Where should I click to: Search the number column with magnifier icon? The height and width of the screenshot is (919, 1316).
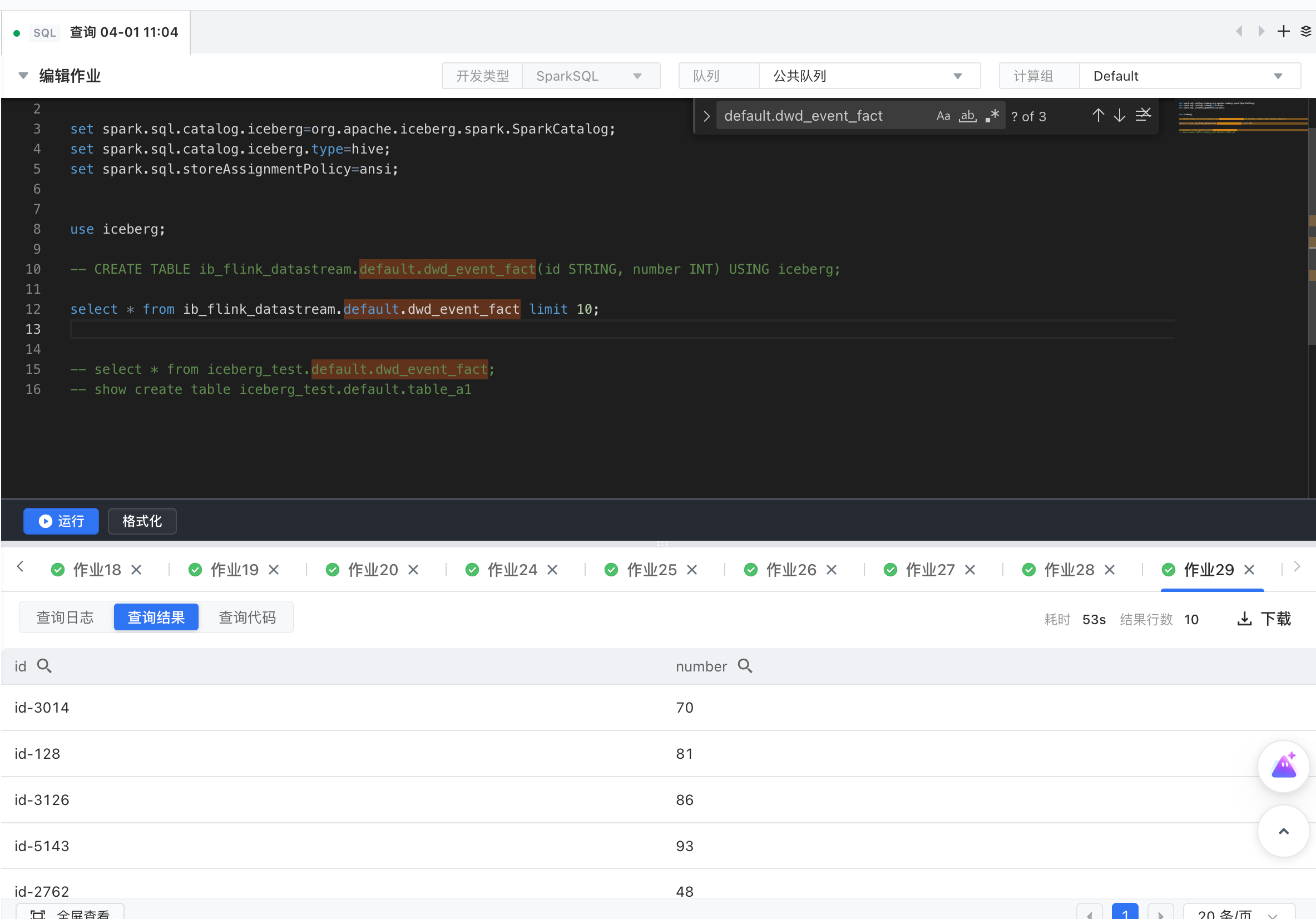tap(745, 666)
